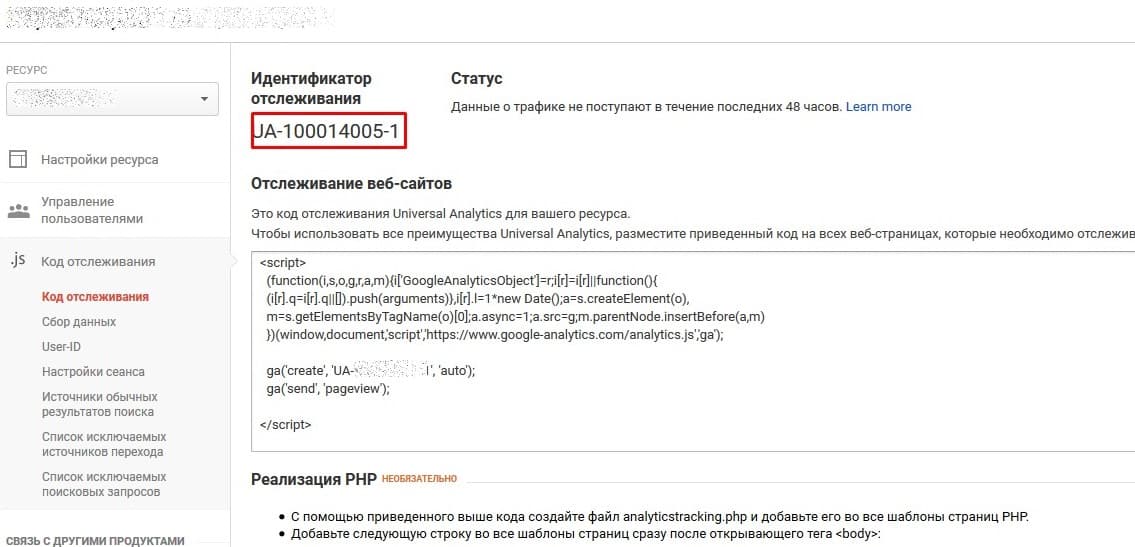1135x547 pixels.
Task: Open the blurred property selector box
Action: click(x=112, y=99)
